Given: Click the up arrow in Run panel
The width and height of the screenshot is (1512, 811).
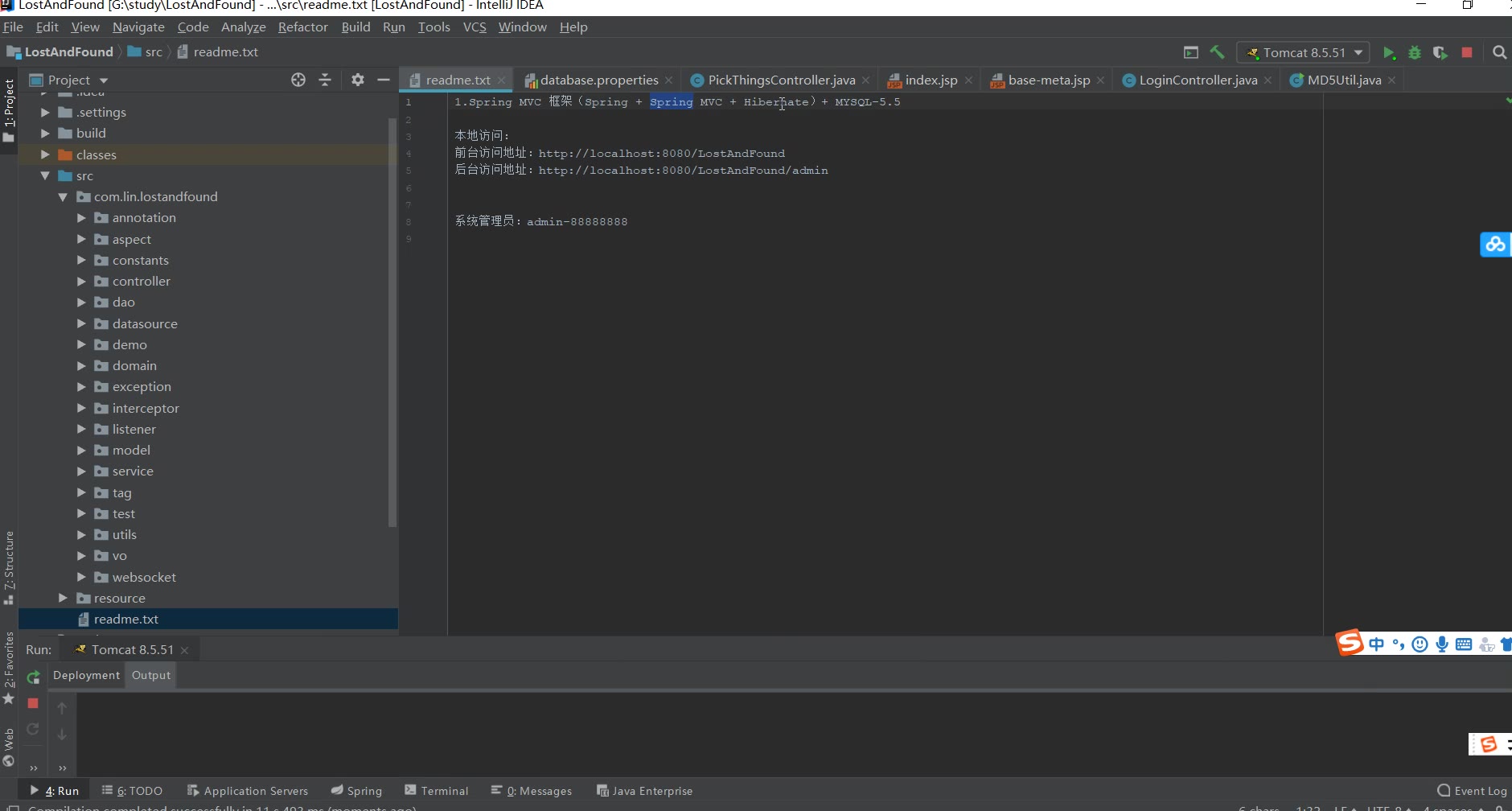Looking at the screenshot, I should tap(62, 708).
